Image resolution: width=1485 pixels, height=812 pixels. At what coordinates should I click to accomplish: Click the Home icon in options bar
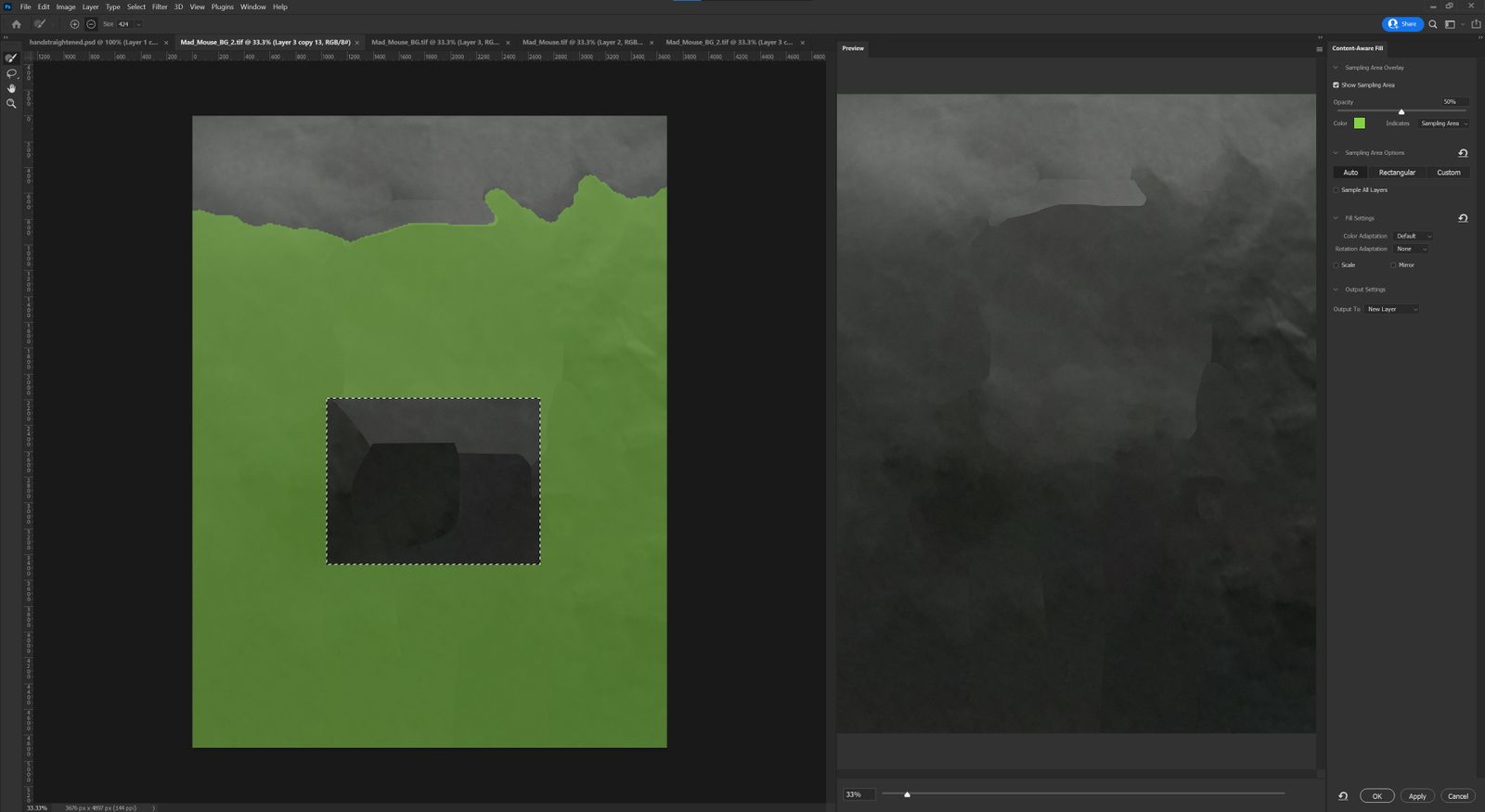click(16, 24)
